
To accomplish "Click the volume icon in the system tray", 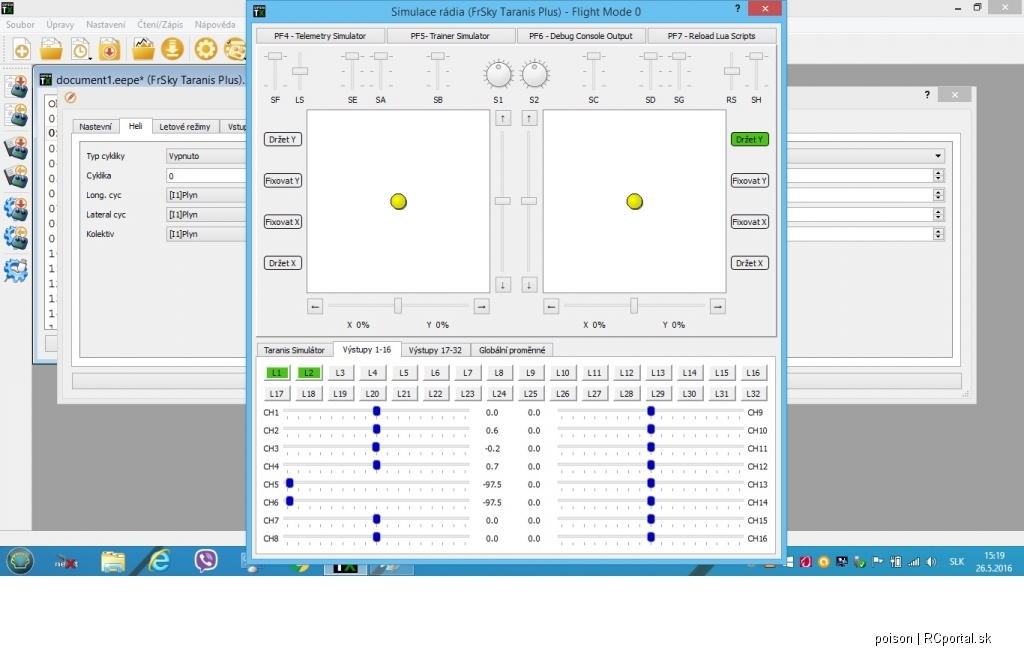I will coord(931,562).
